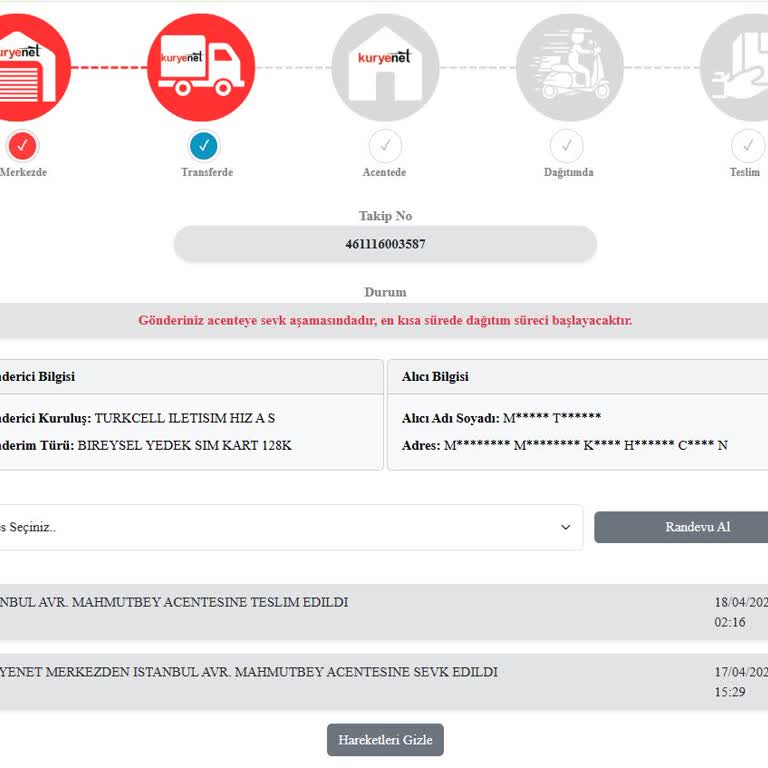
Task: Click the Randevu Al button
Action: tap(681, 527)
